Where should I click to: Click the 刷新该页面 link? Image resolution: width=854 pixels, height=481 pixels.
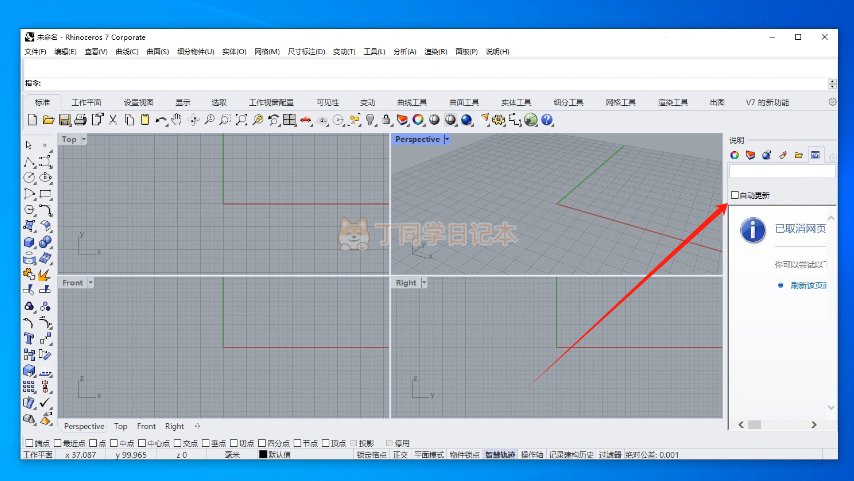tap(807, 285)
